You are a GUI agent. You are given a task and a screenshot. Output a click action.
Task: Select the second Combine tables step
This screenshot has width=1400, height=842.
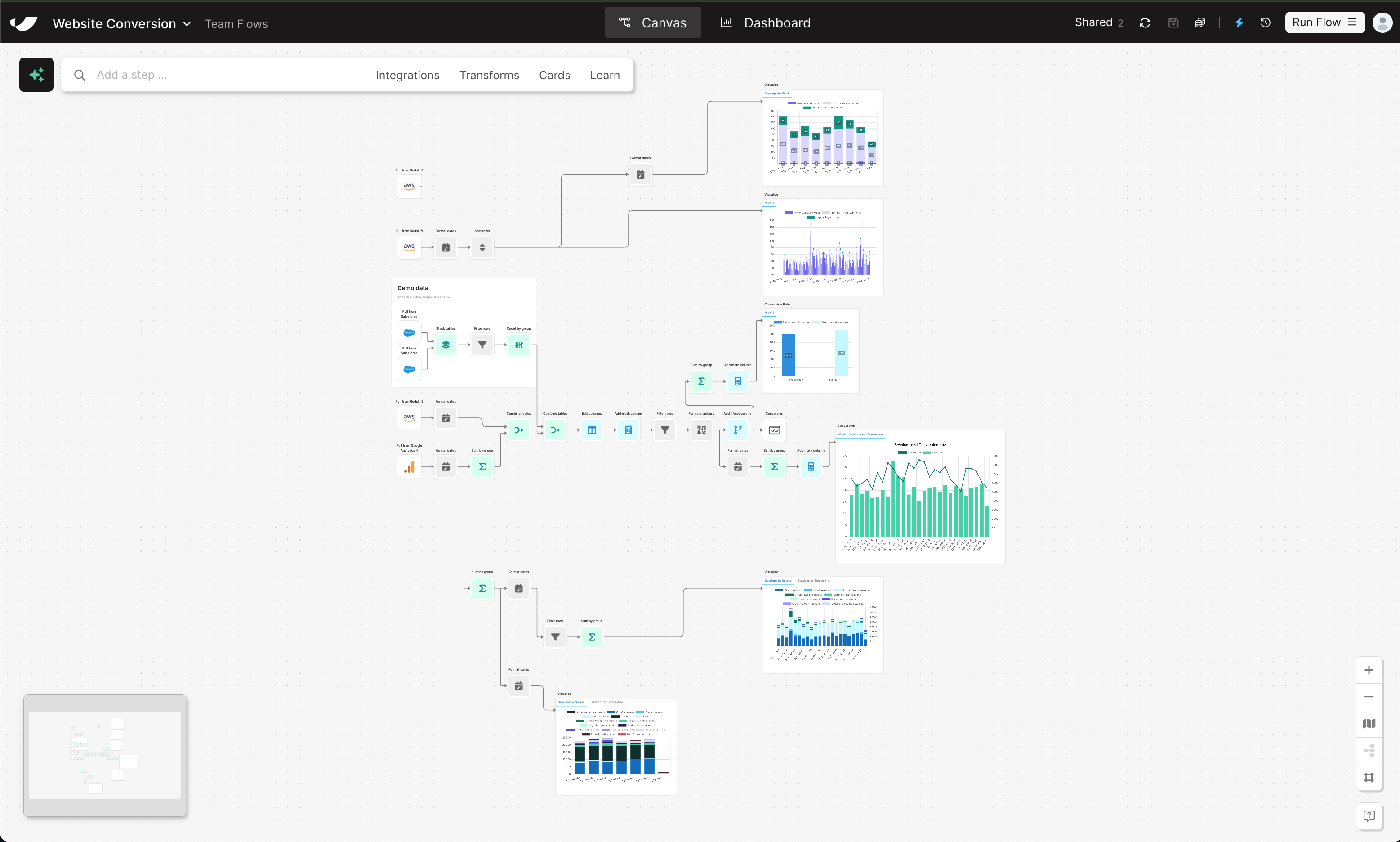pyautogui.click(x=555, y=430)
